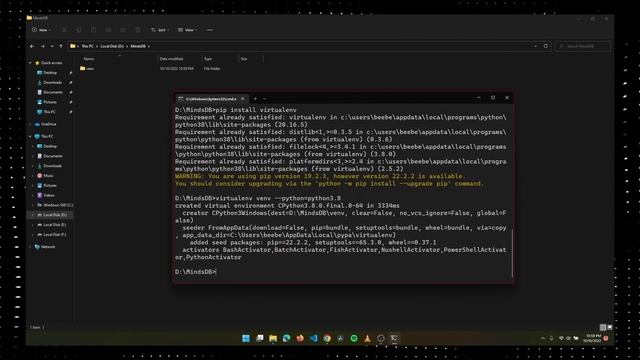
Task: Click This PC in the address breadcrumb
Action: click(x=87, y=46)
